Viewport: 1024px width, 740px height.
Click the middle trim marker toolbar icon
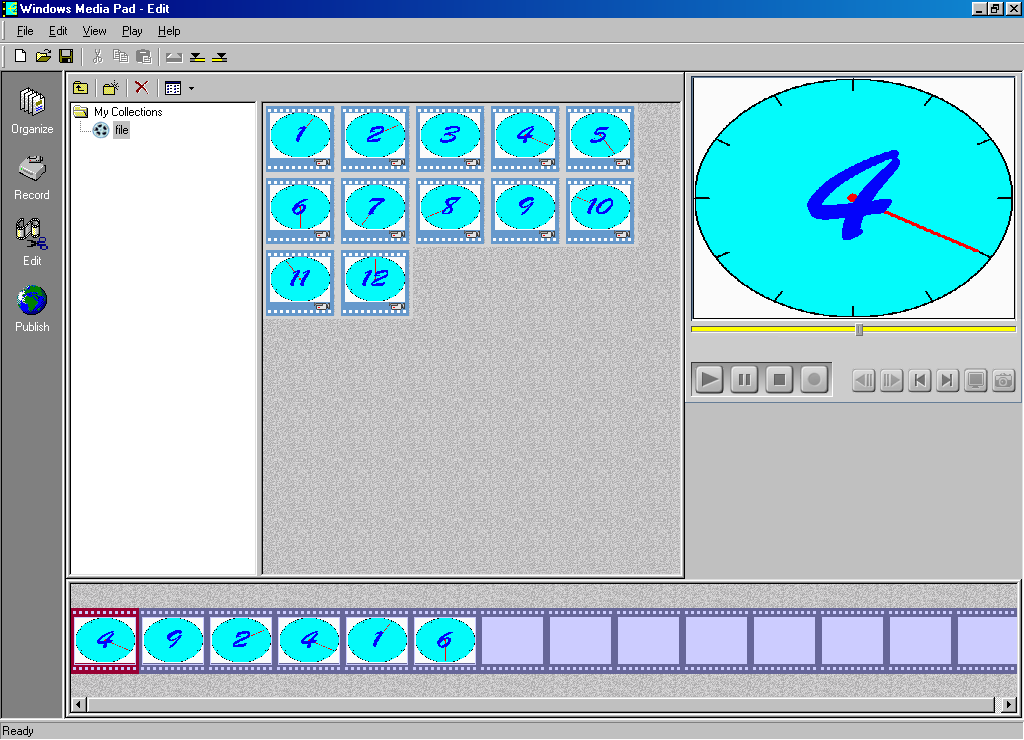[197, 57]
